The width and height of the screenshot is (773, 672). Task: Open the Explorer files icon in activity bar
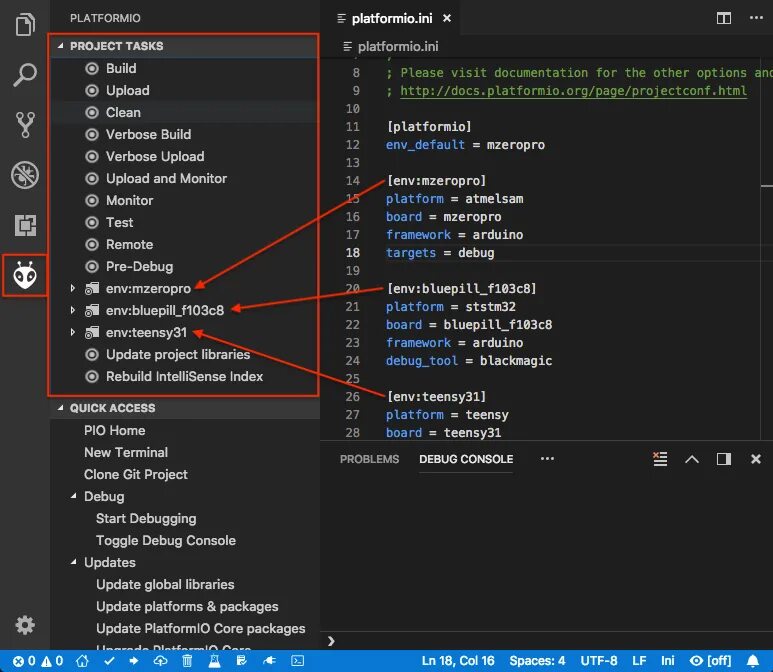pyautogui.click(x=25, y=25)
